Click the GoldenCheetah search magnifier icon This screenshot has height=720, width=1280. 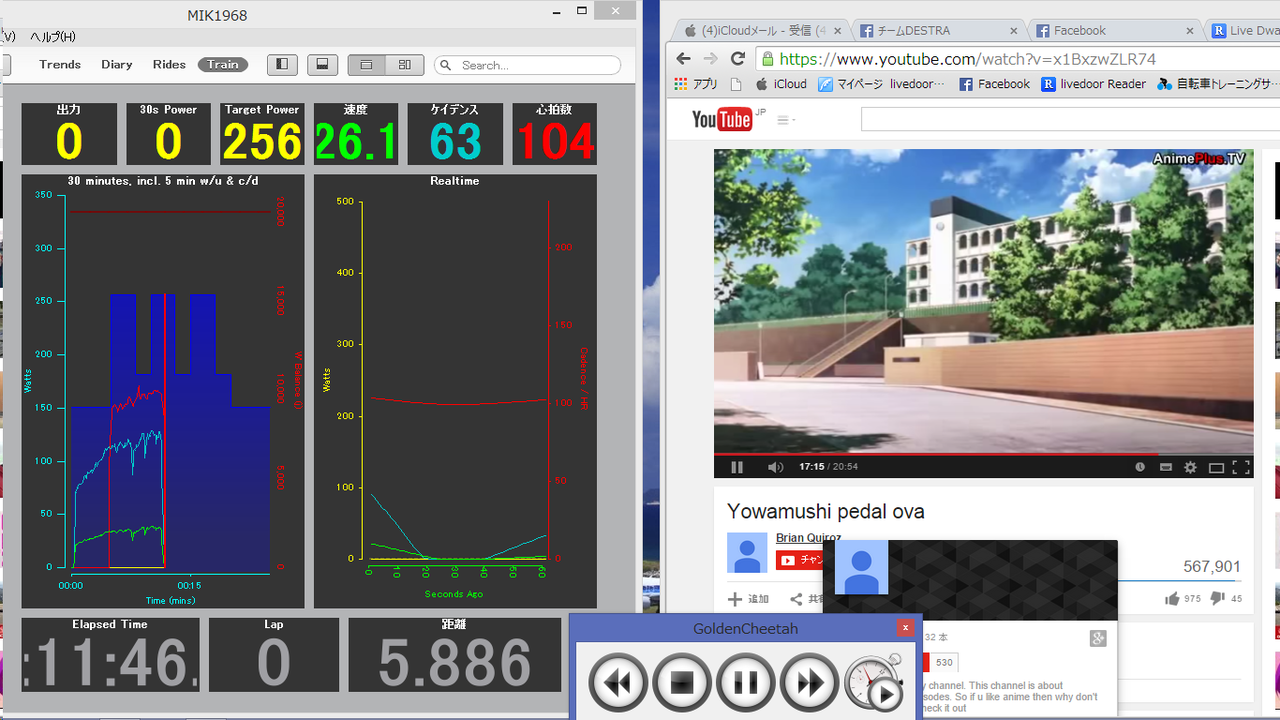pyautogui.click(x=446, y=66)
